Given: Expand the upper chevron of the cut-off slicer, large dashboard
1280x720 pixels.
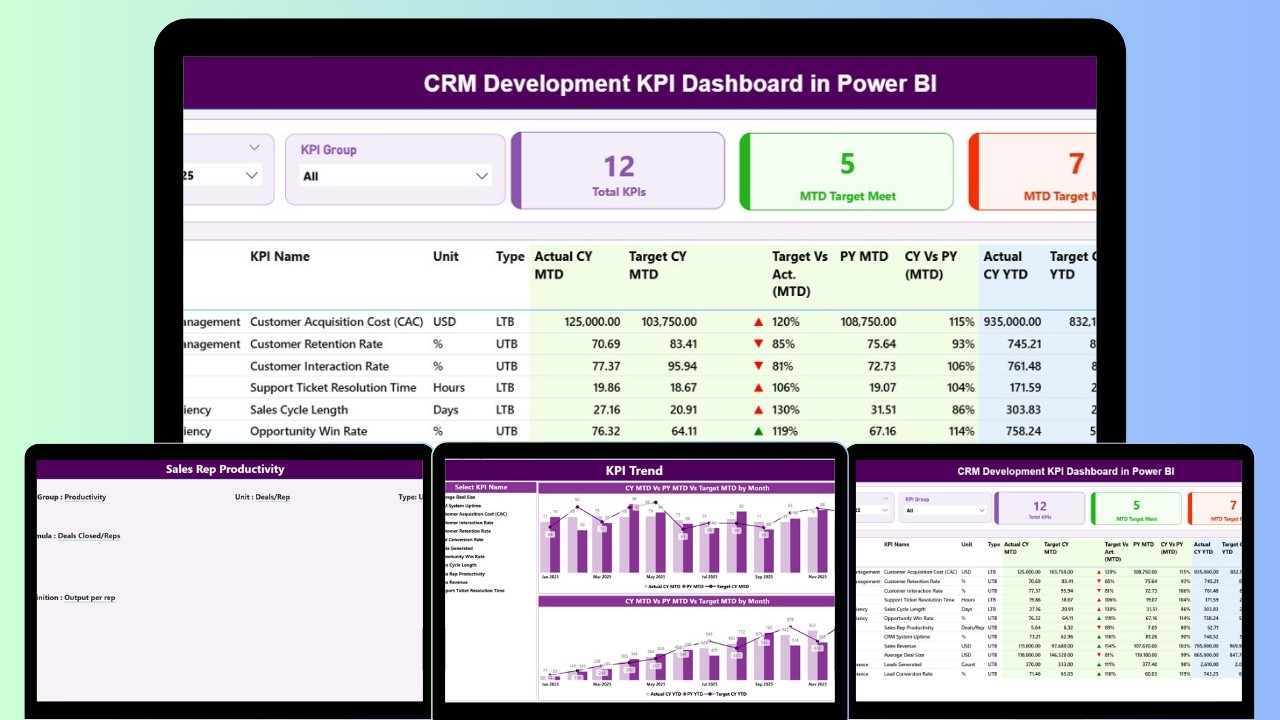Looking at the screenshot, I should coord(253,148).
